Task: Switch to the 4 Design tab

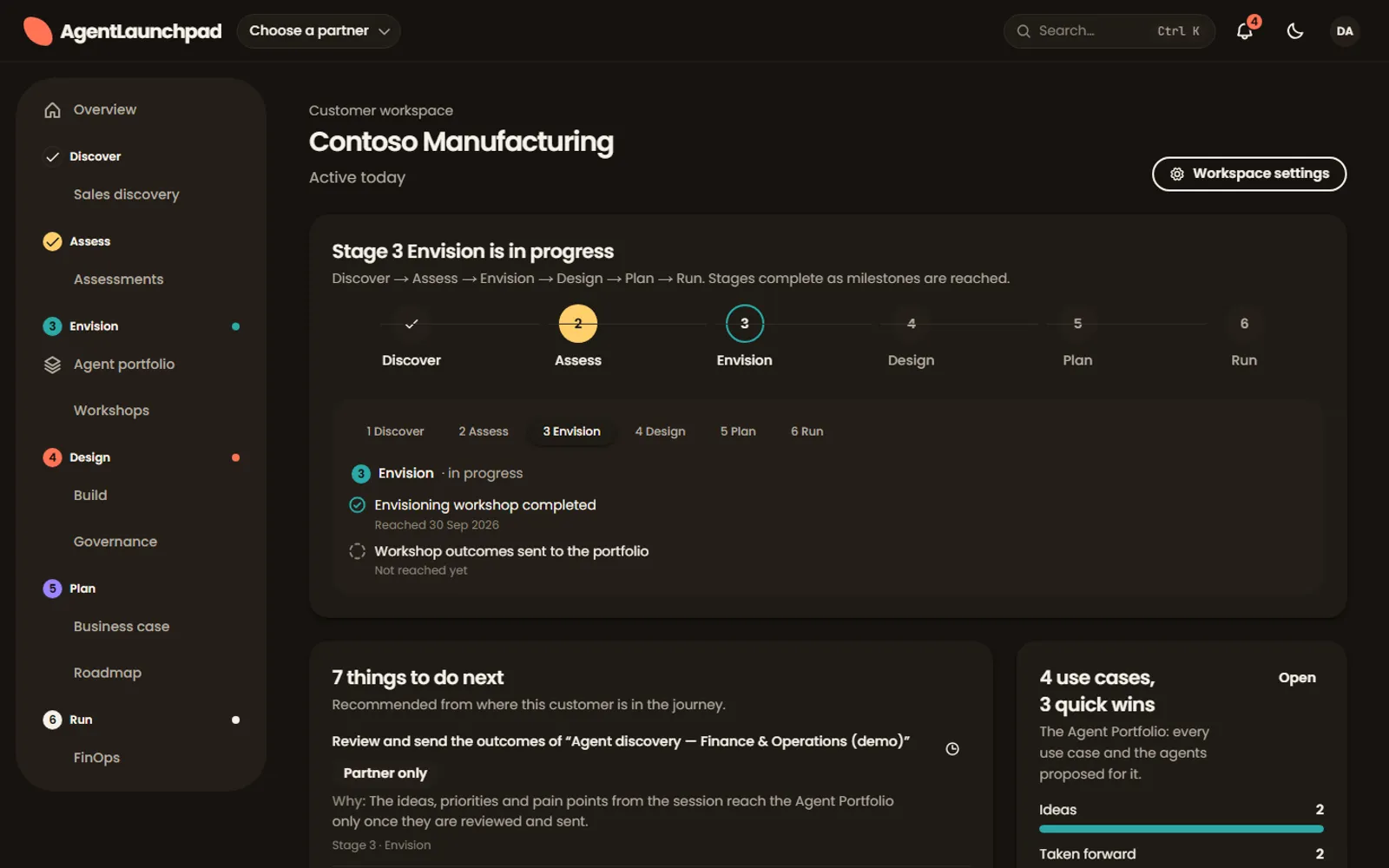Action: point(660,431)
